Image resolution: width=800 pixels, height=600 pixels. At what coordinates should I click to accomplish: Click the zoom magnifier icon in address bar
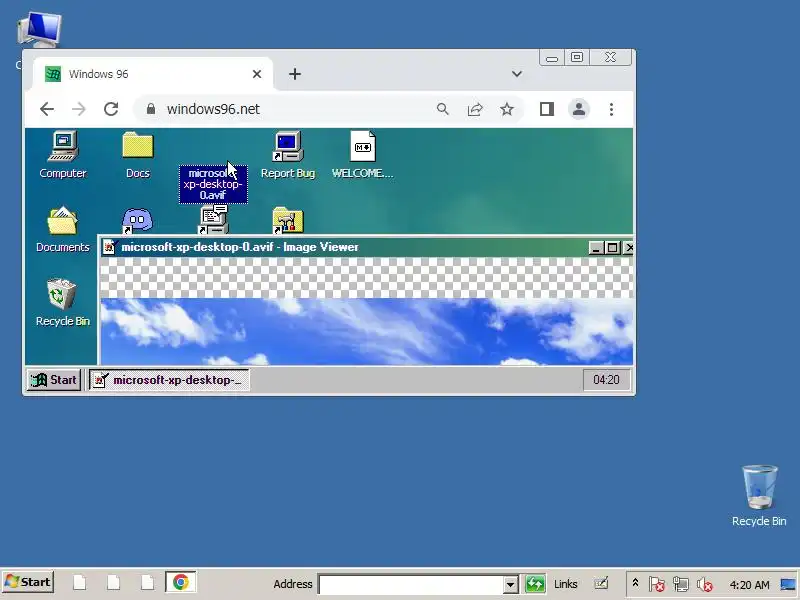442,109
